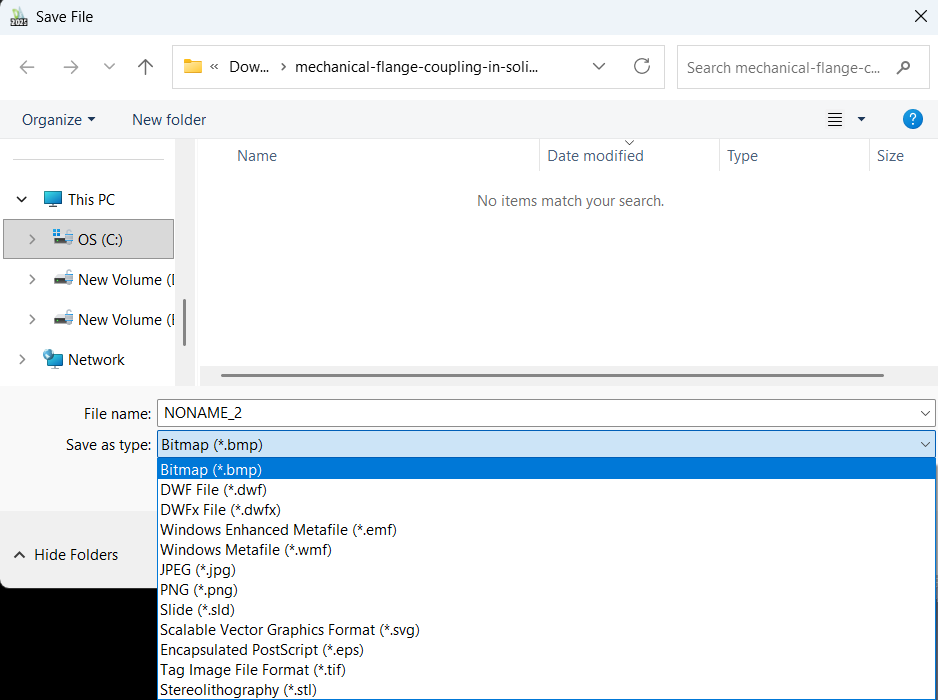Click the Back navigation arrow

pos(27,67)
